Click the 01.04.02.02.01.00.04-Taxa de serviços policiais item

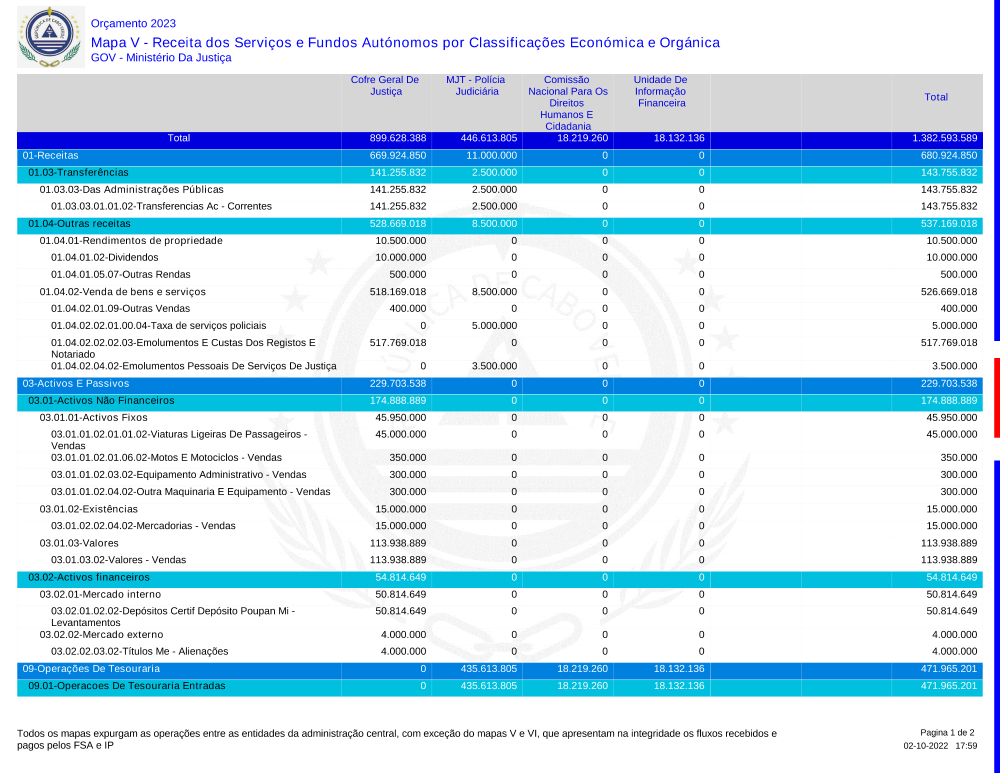159,326
